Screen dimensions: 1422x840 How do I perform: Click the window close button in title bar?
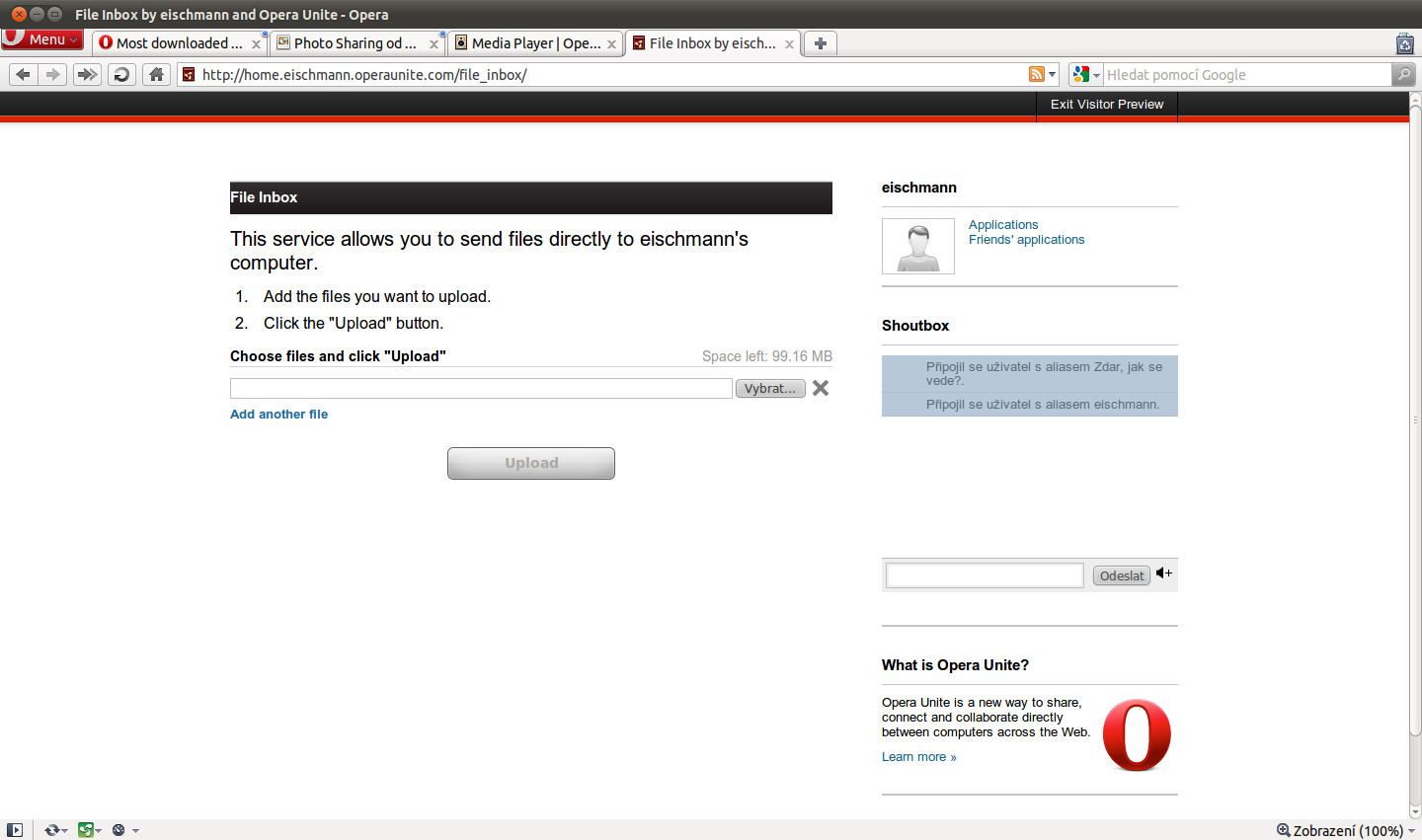click(19, 14)
